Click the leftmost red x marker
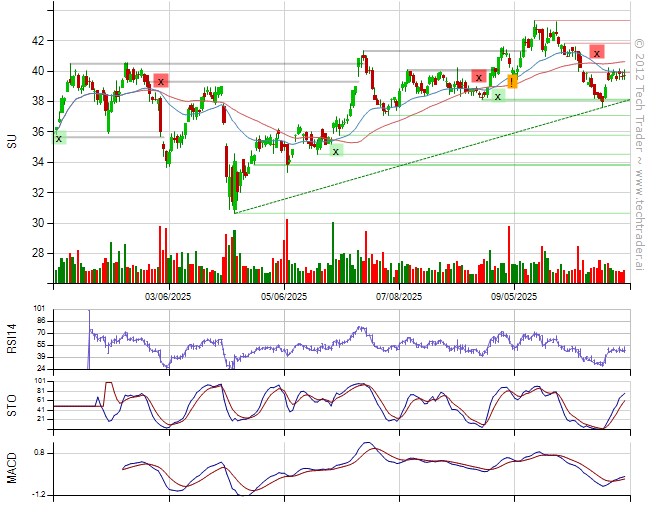The image size is (657, 514). (160, 81)
